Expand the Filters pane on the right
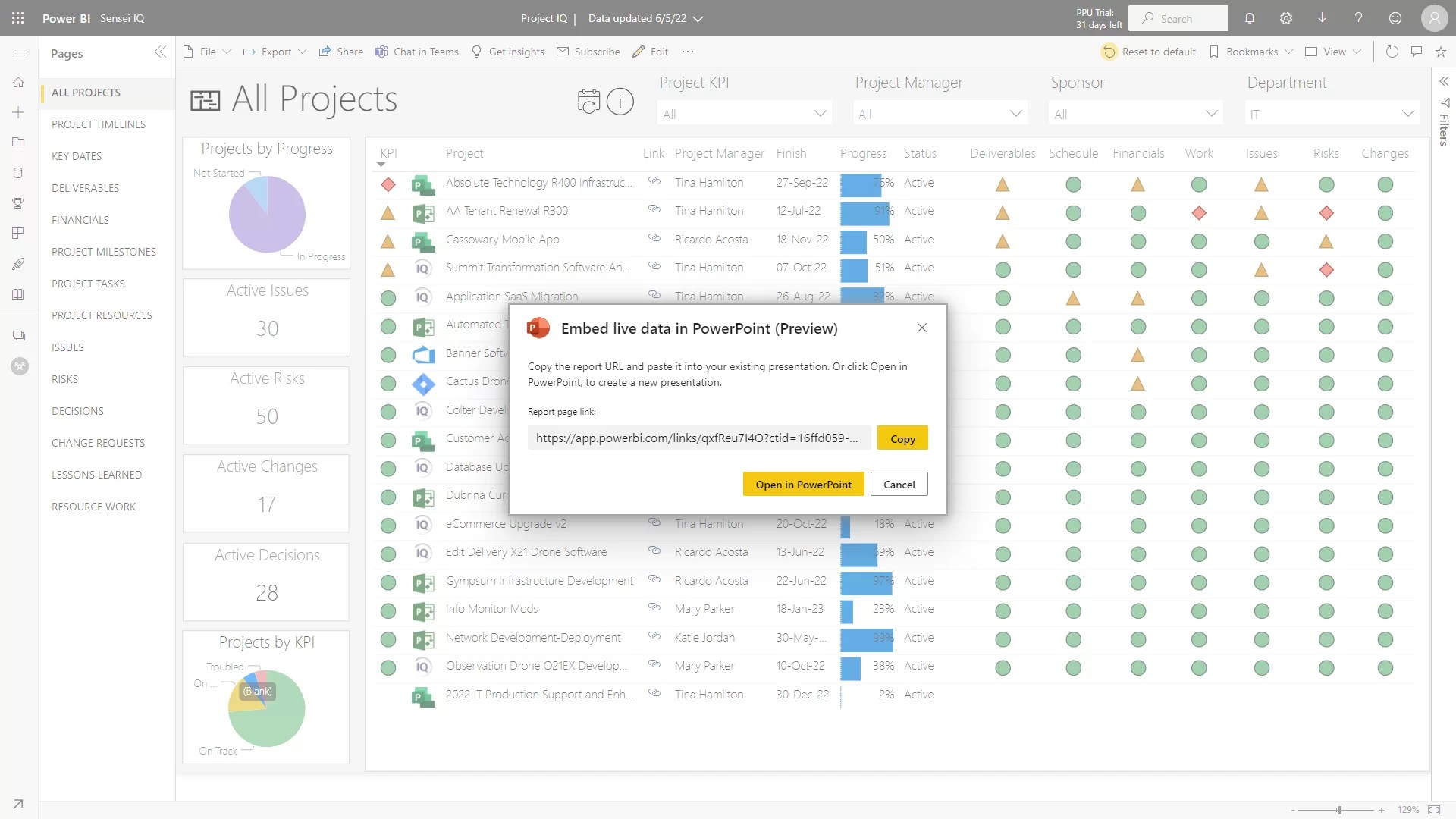 coord(1444,81)
